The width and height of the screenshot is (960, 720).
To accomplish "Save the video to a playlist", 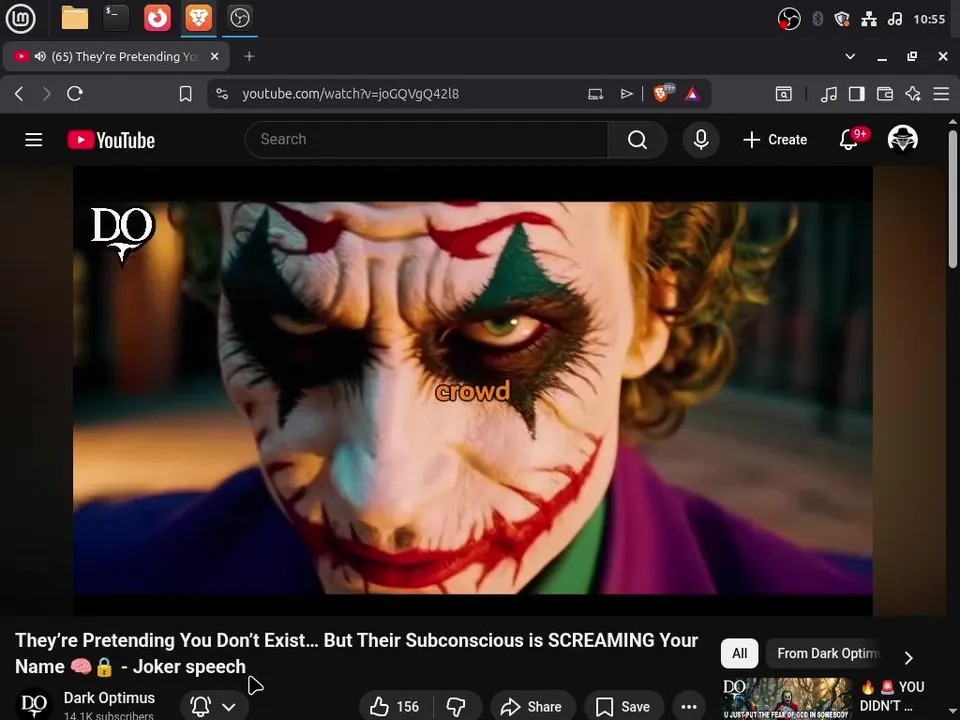I will 623,707.
